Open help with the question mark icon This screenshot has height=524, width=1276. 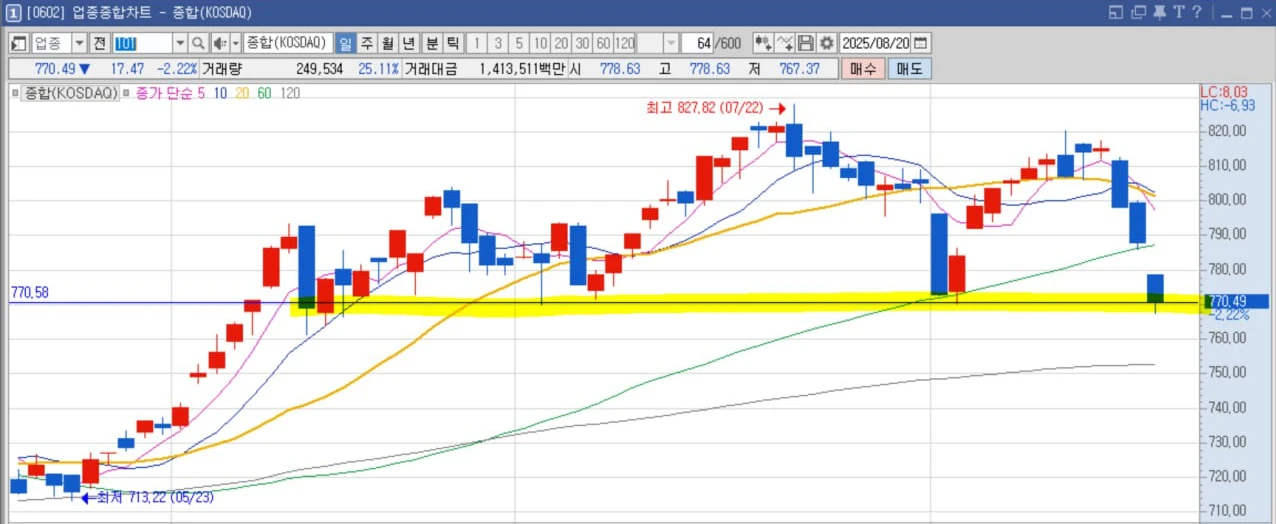[1197, 12]
